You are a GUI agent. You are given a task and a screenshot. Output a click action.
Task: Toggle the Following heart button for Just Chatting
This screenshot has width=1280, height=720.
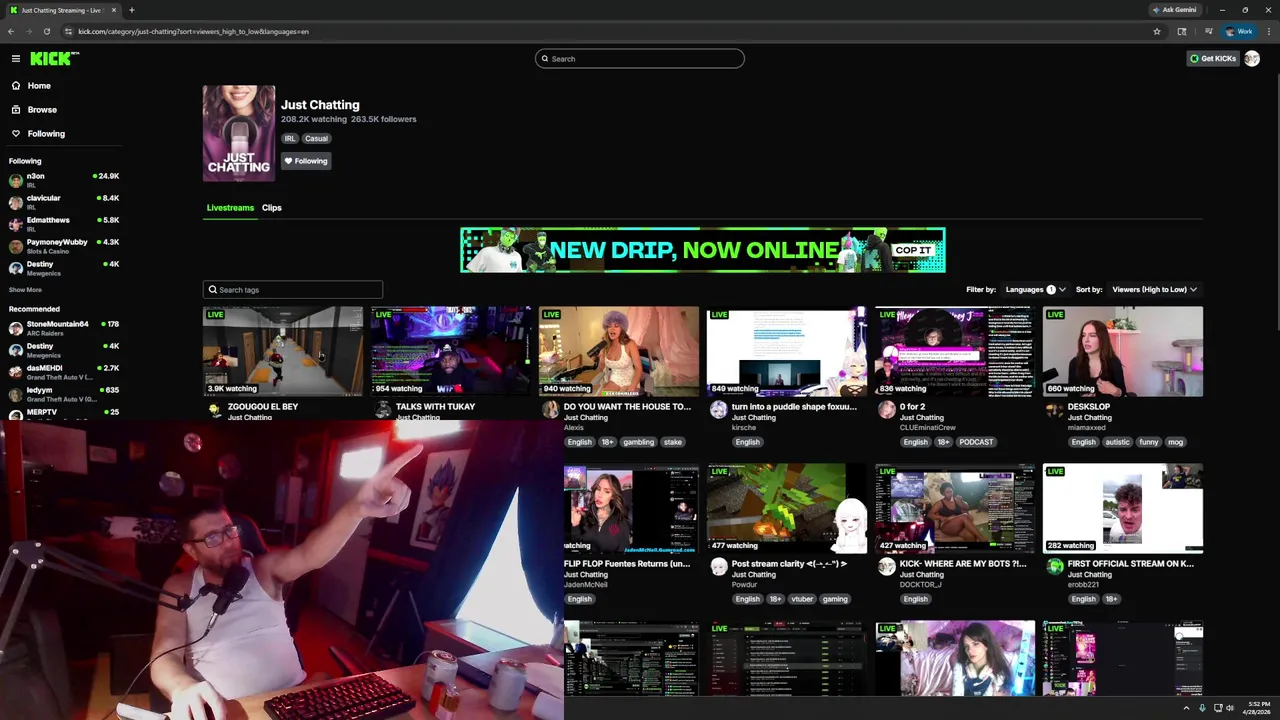(x=305, y=161)
